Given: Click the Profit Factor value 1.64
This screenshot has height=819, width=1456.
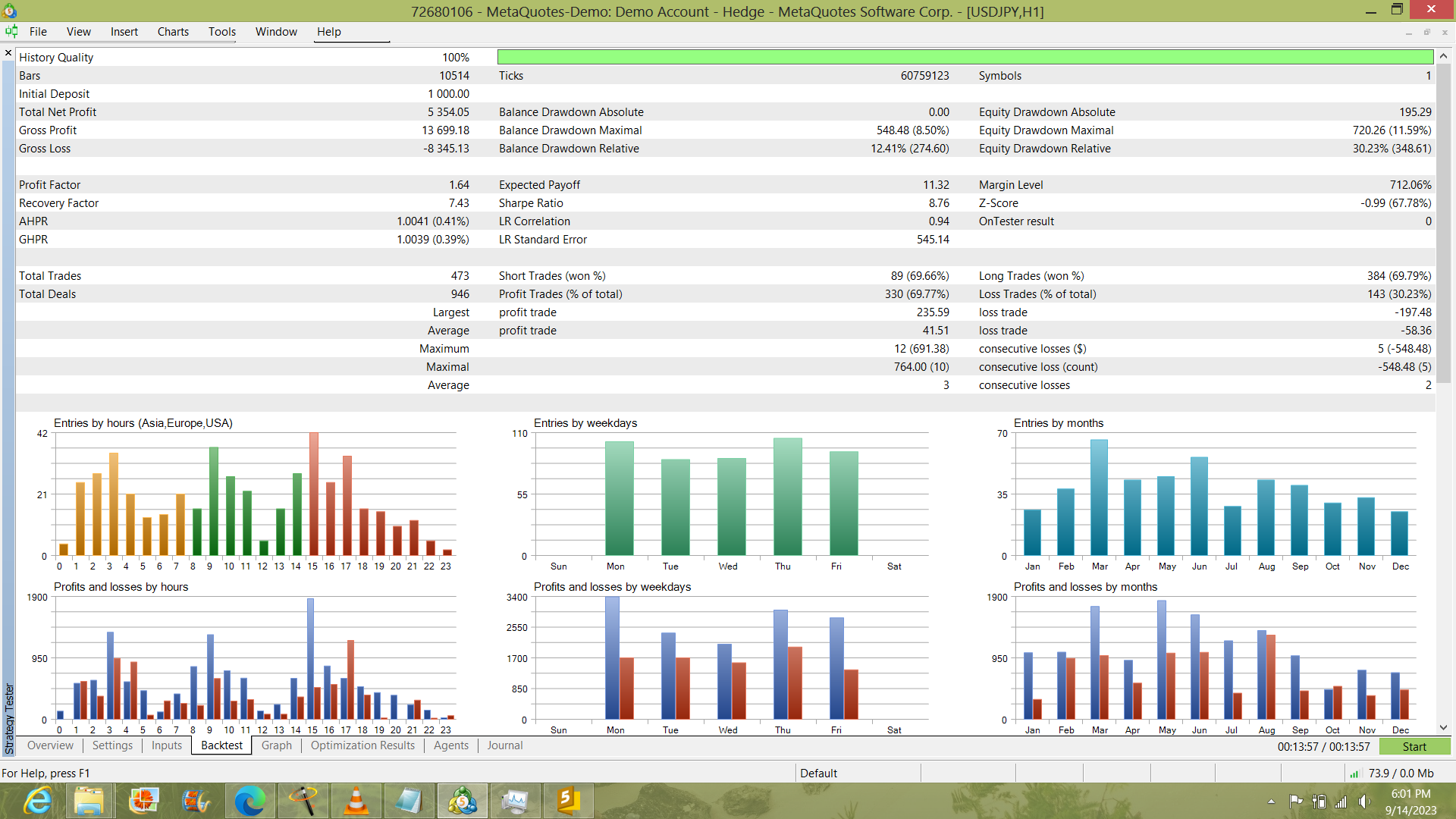Looking at the screenshot, I should click(459, 184).
